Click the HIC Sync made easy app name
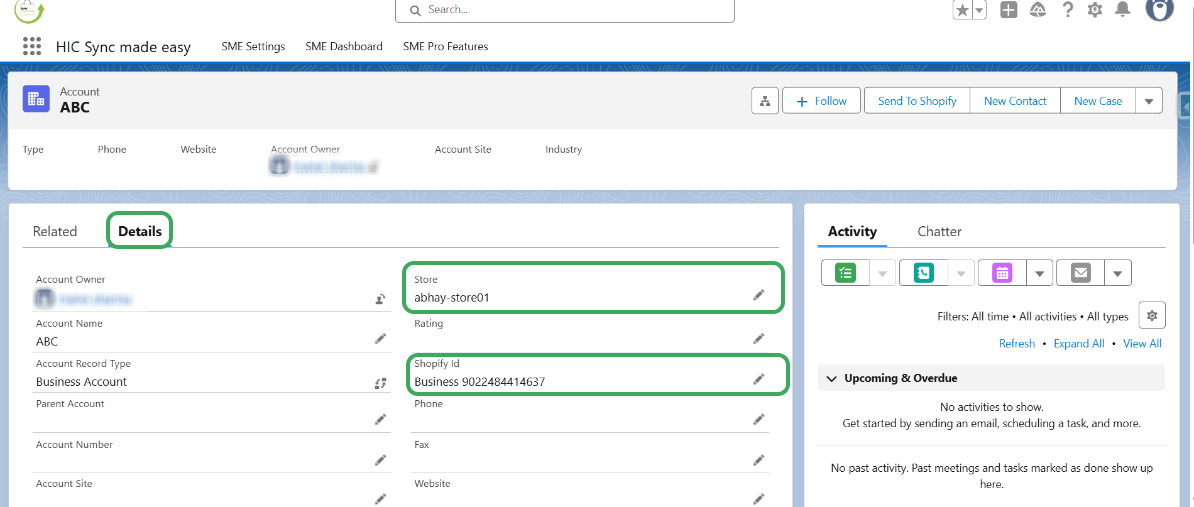The image size is (1194, 507). (x=123, y=47)
